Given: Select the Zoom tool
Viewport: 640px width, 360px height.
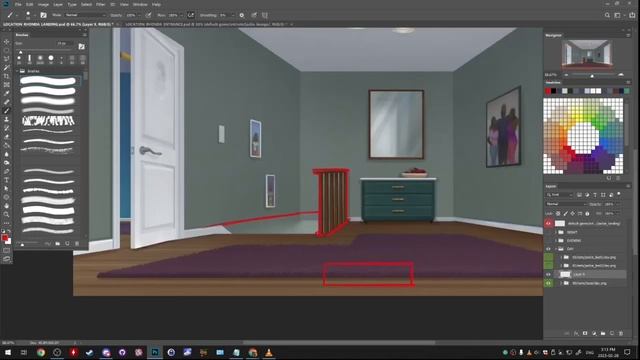Looking at the screenshot, I should click(x=7, y=214).
